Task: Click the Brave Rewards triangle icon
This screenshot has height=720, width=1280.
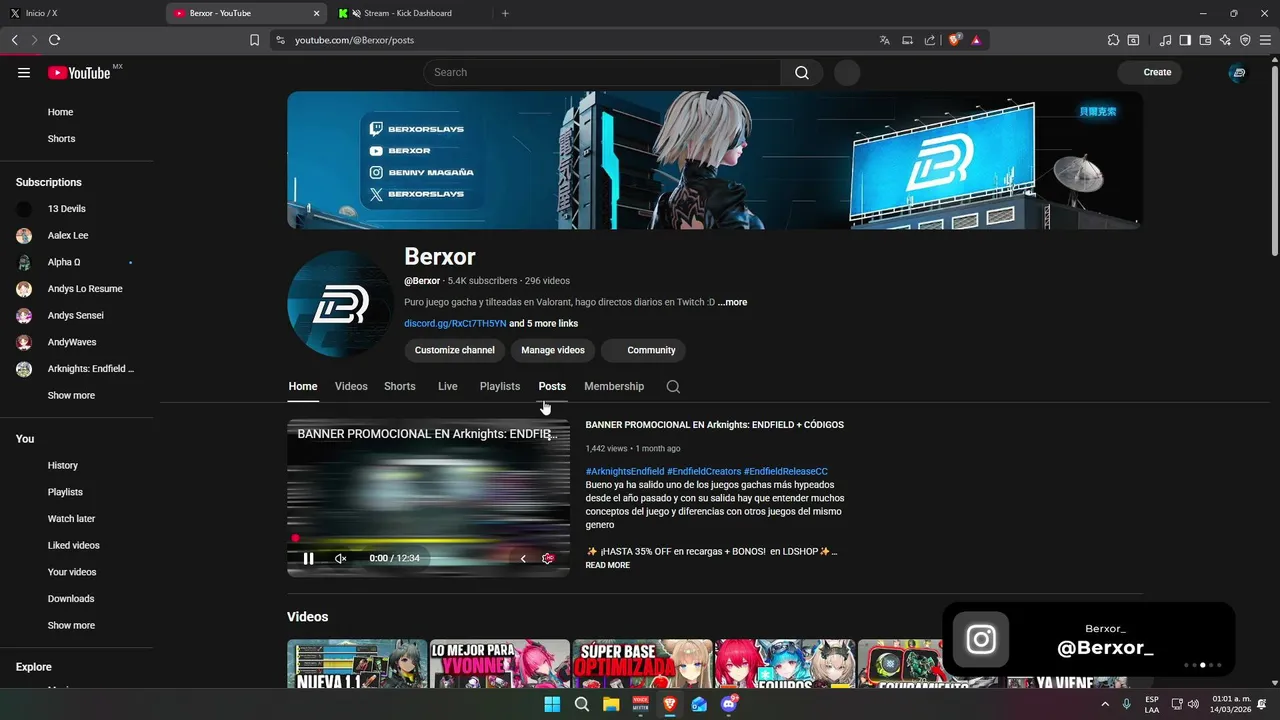Action: [976, 40]
